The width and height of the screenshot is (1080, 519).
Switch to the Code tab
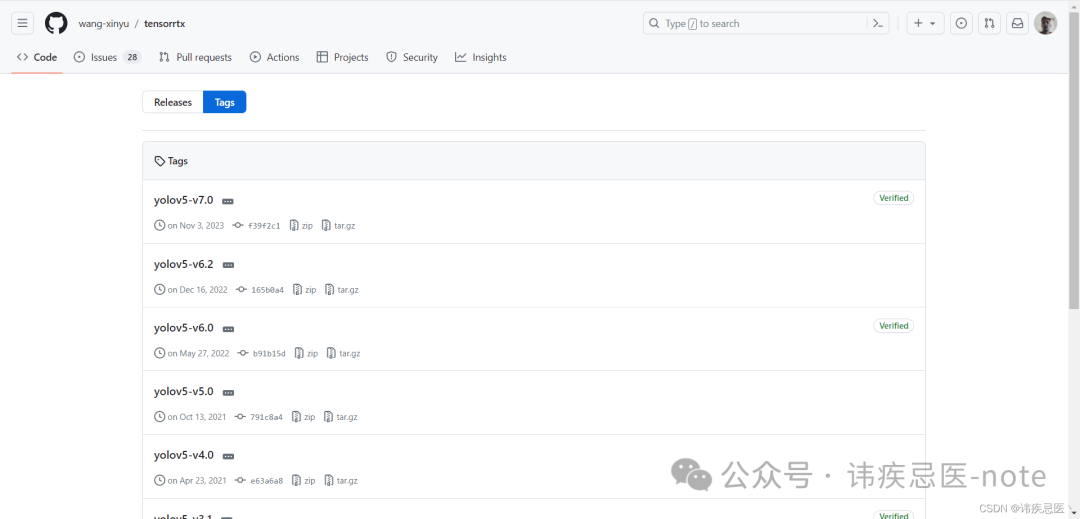[37, 57]
